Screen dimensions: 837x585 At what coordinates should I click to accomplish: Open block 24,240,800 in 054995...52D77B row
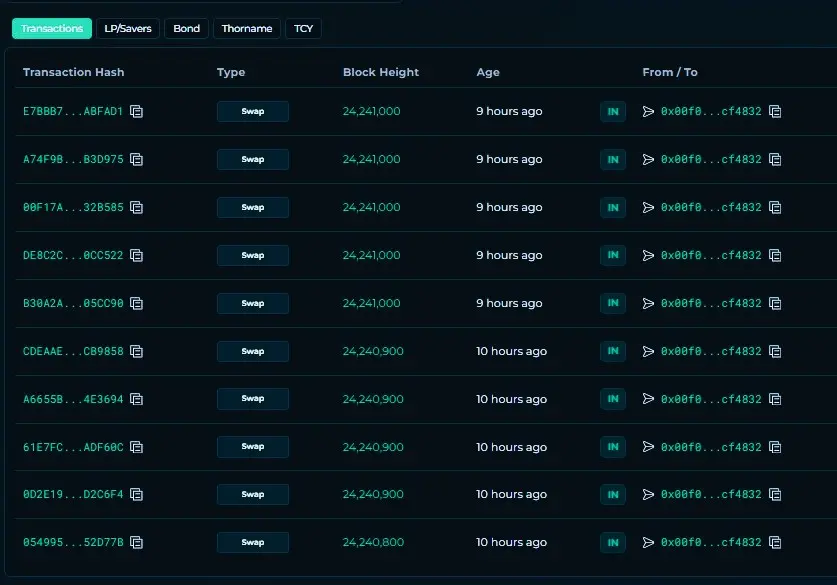pos(373,542)
